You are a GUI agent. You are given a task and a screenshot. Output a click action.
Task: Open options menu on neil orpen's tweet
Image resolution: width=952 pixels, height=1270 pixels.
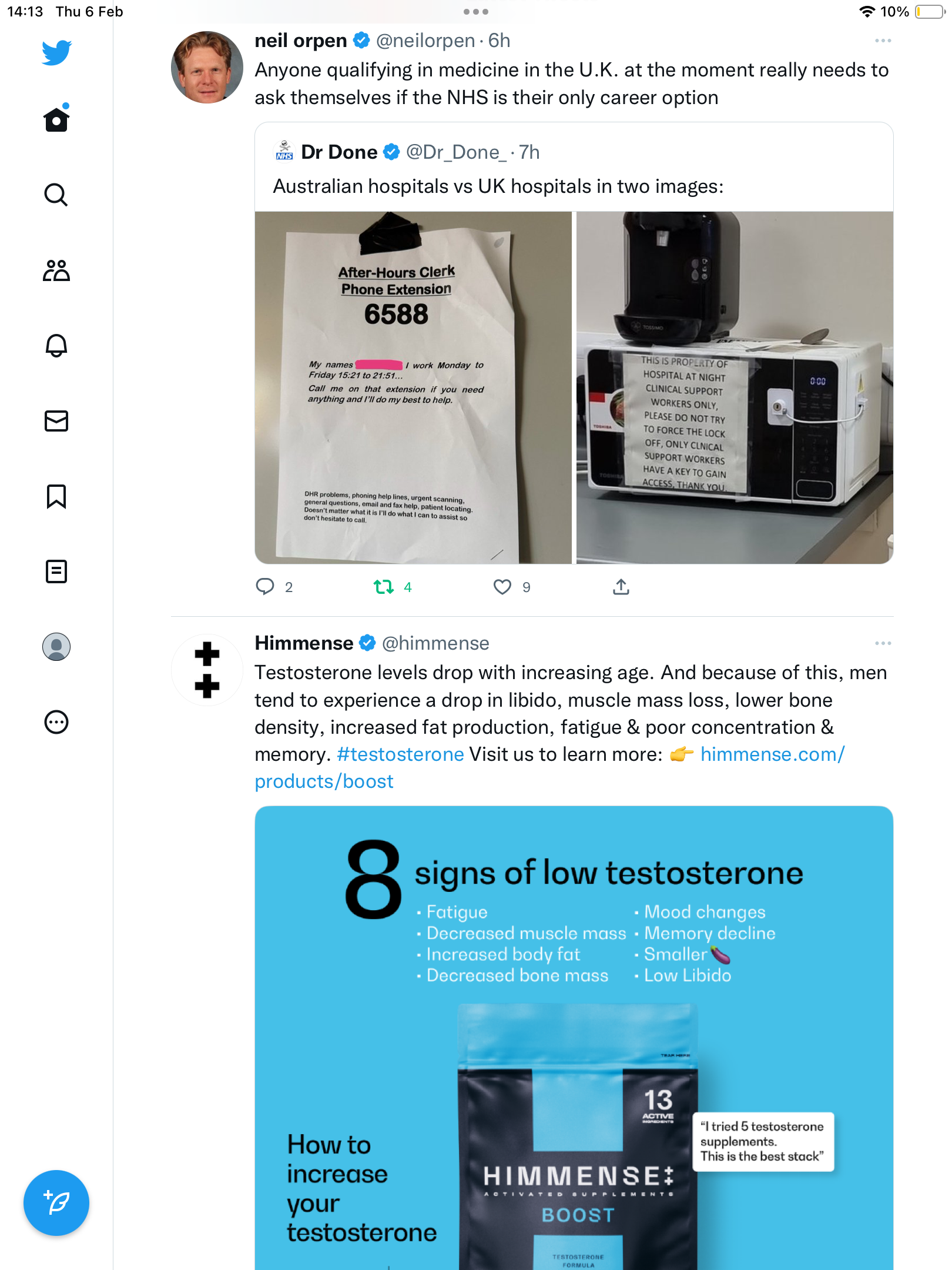[883, 41]
